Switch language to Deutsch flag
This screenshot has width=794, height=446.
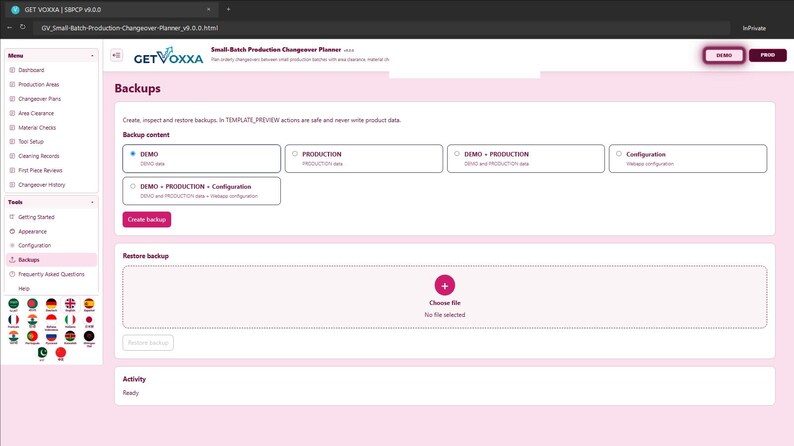(x=51, y=304)
